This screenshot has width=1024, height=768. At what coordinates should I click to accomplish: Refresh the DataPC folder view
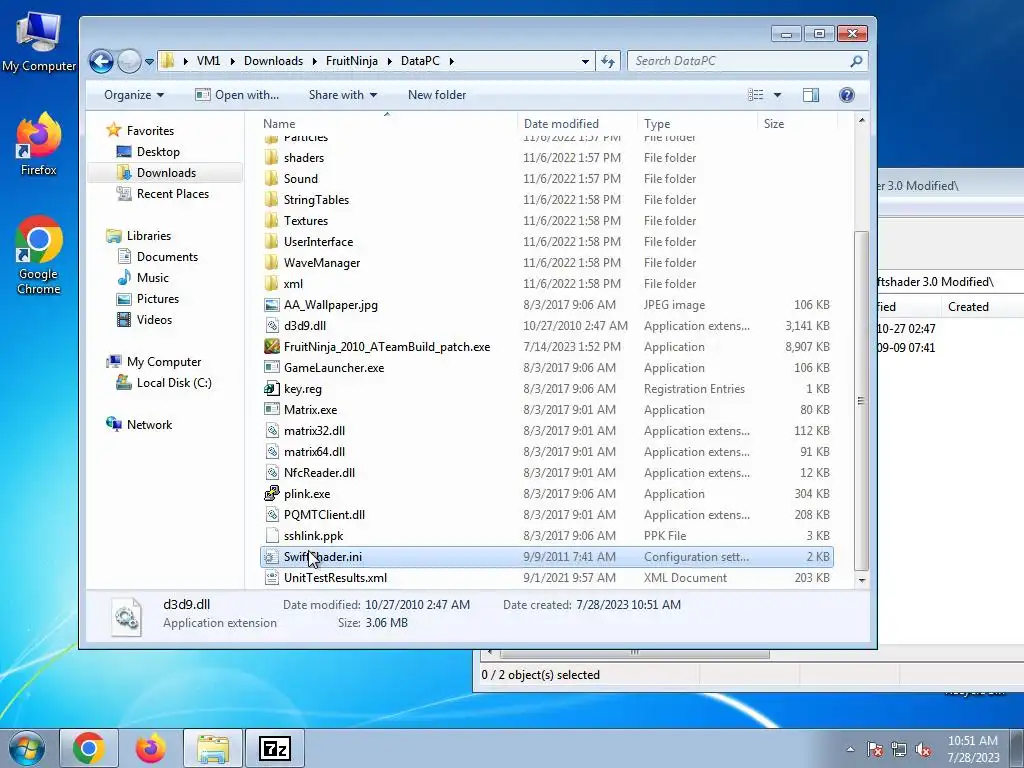608,61
